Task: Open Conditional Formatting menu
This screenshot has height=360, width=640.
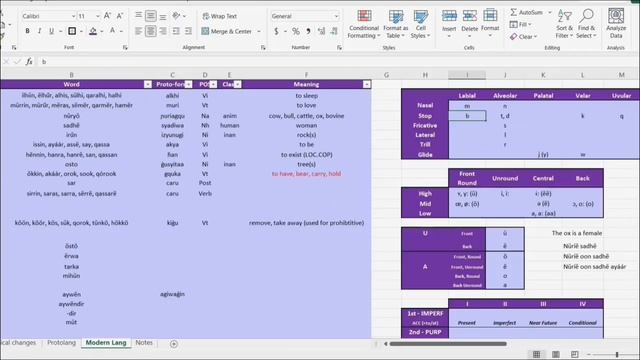Action: coord(364,24)
